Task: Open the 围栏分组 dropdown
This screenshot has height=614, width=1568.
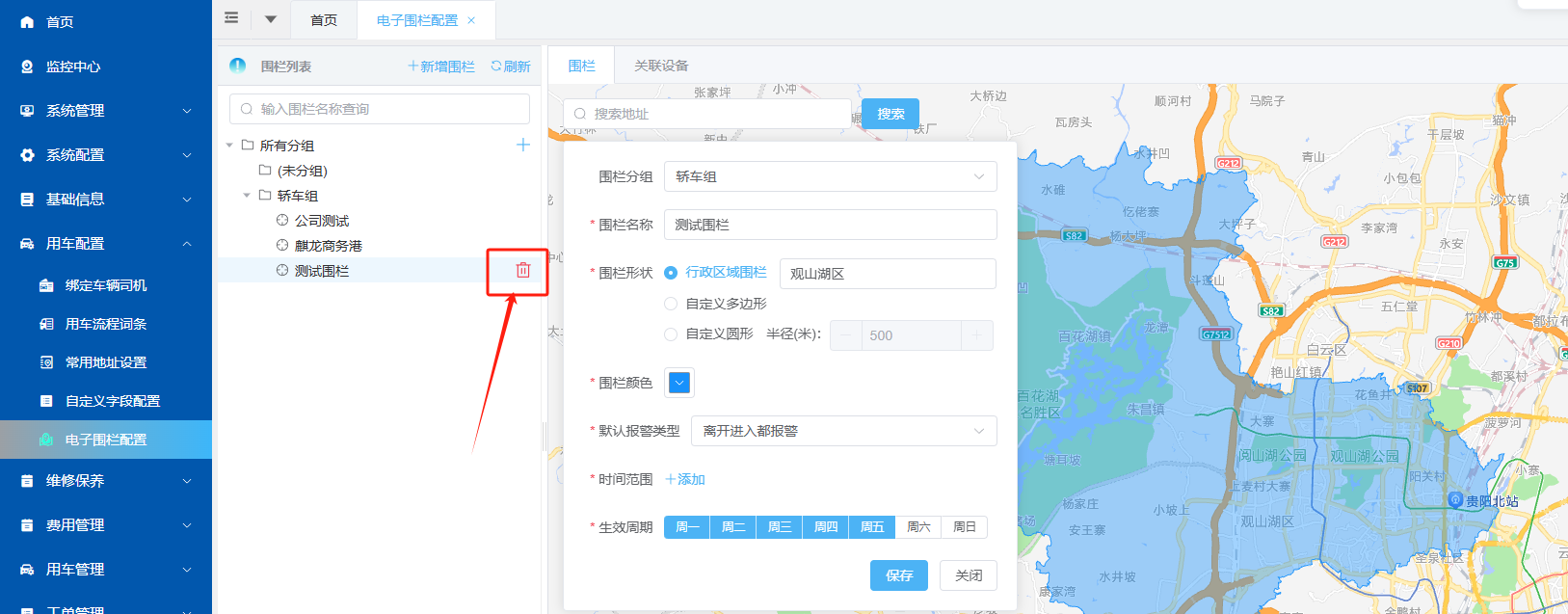Action: (x=830, y=176)
